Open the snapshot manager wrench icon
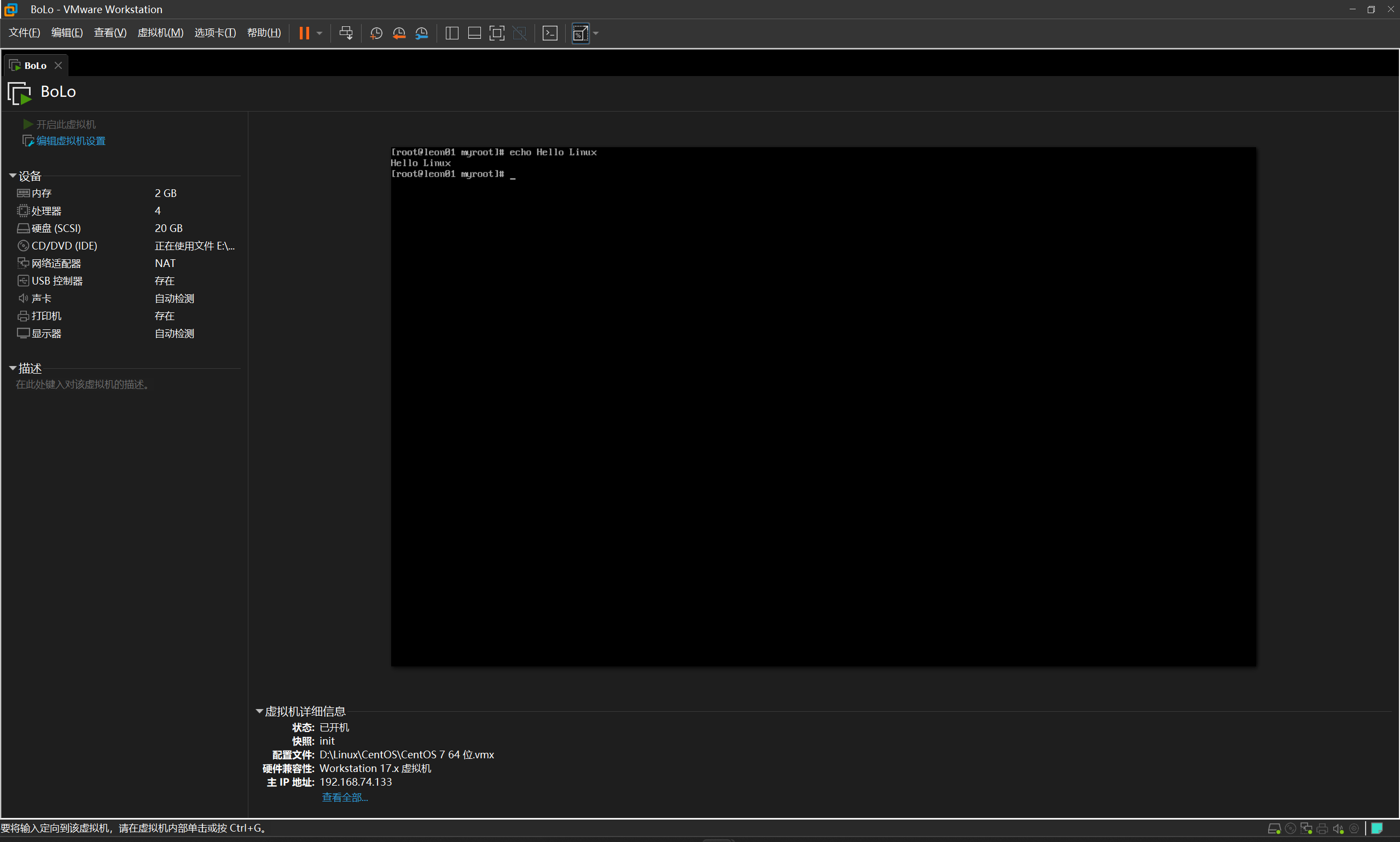Image resolution: width=1400 pixels, height=842 pixels. point(421,33)
